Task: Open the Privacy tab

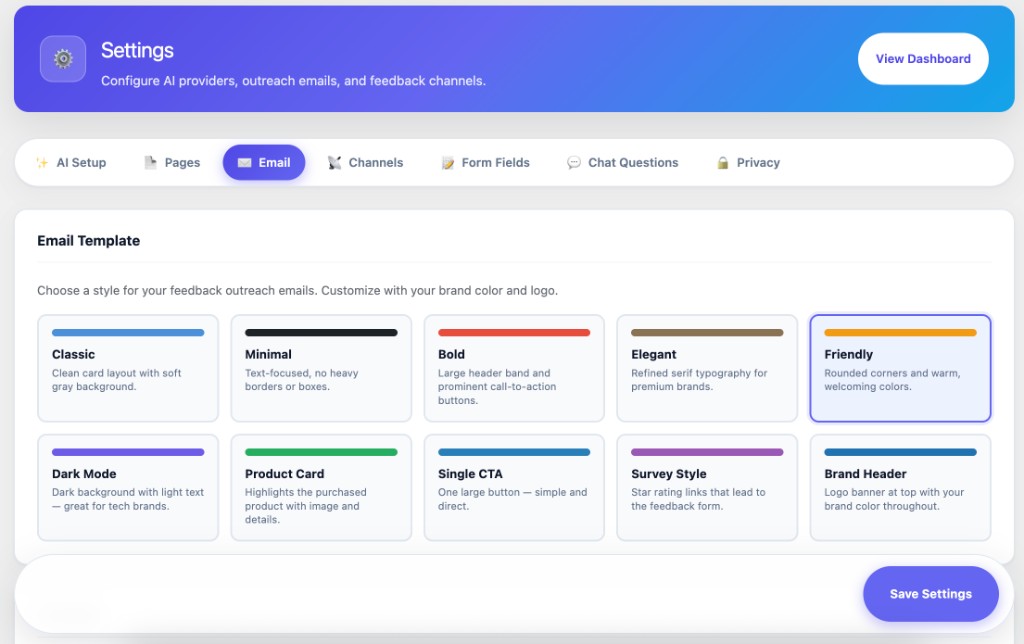Action: point(748,163)
